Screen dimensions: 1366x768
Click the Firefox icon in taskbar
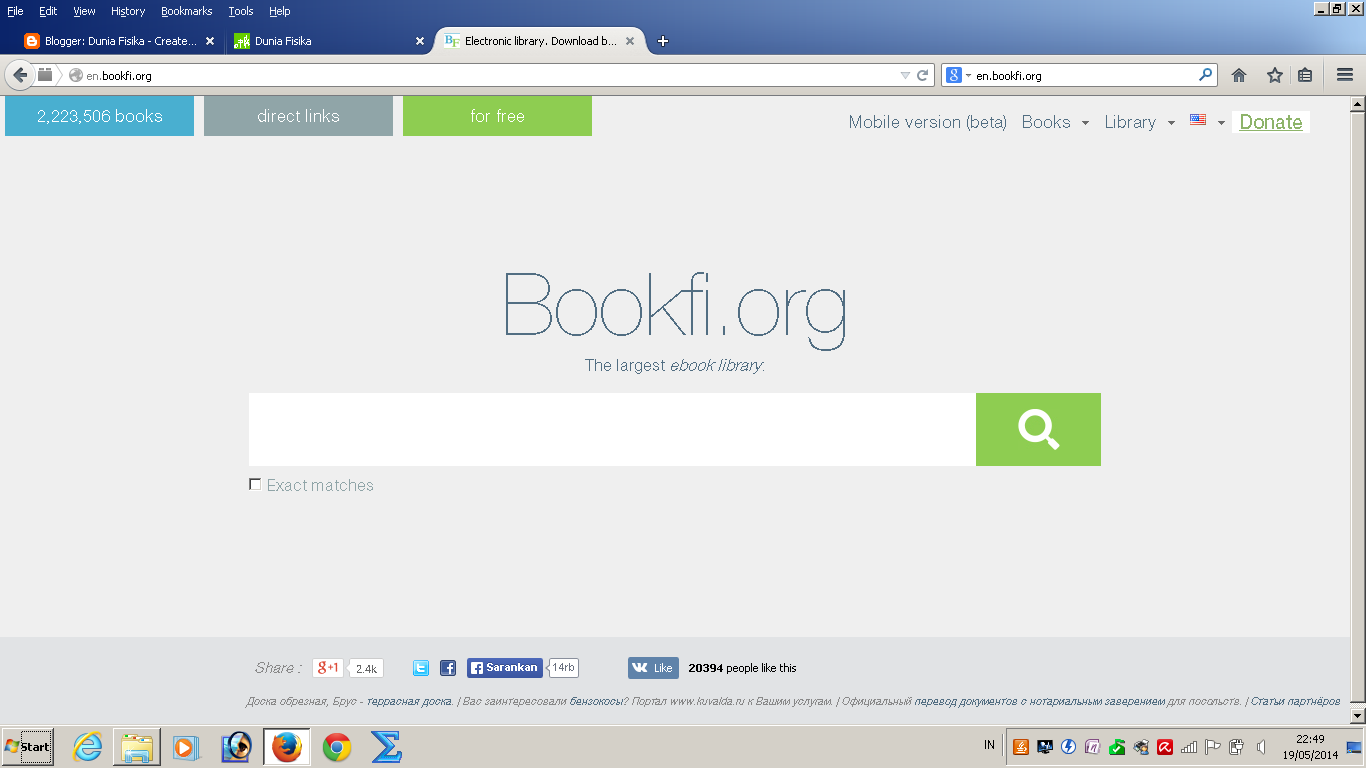[x=287, y=747]
